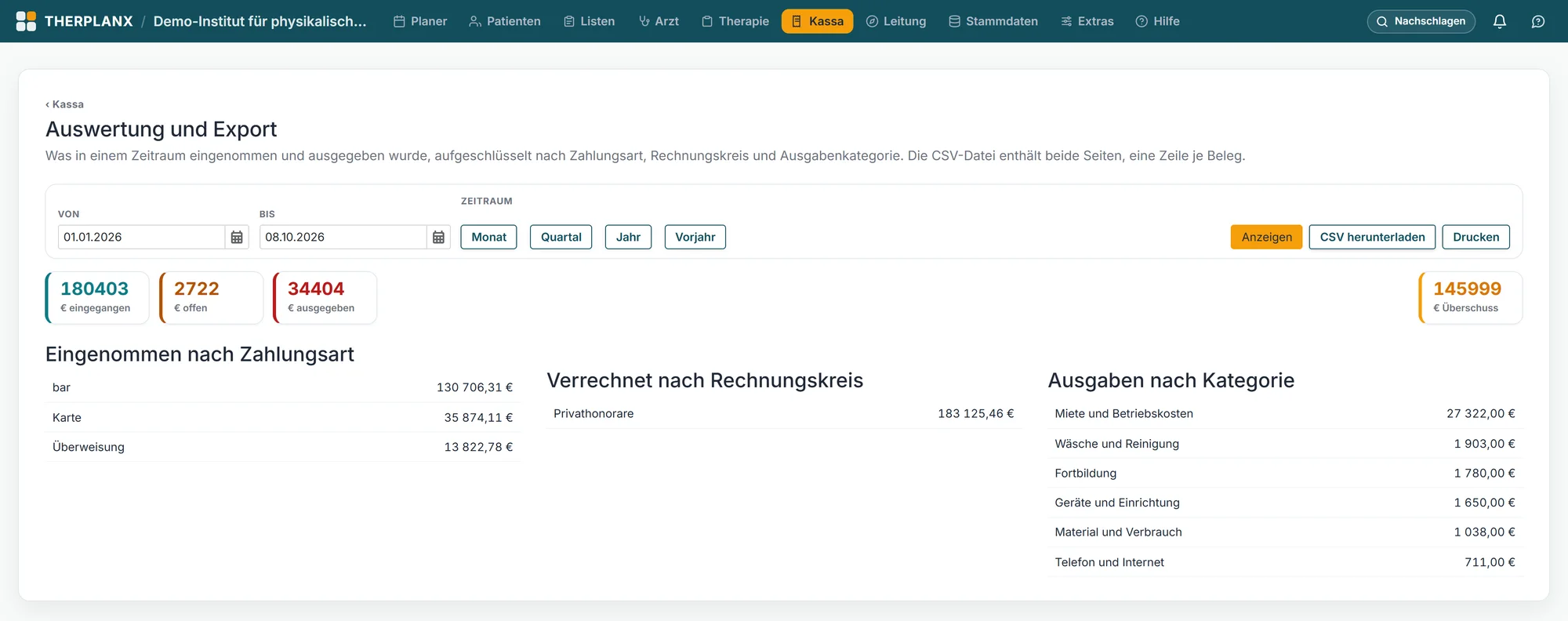Open the Leitung menu
This screenshot has height=621, width=1568.
[896, 21]
